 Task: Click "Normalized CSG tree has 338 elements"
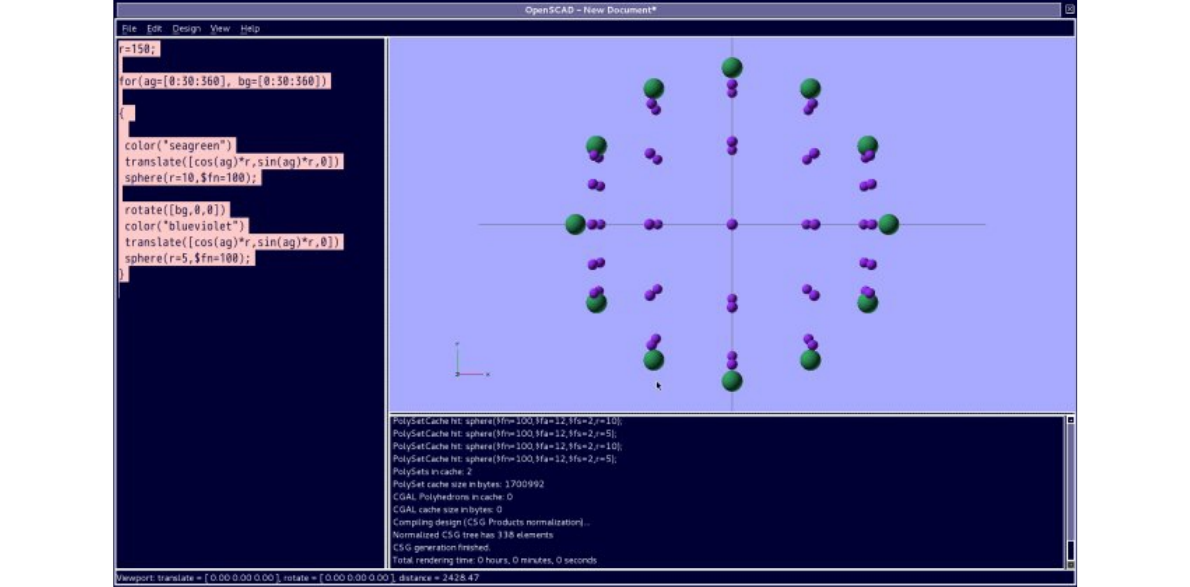[473, 535]
